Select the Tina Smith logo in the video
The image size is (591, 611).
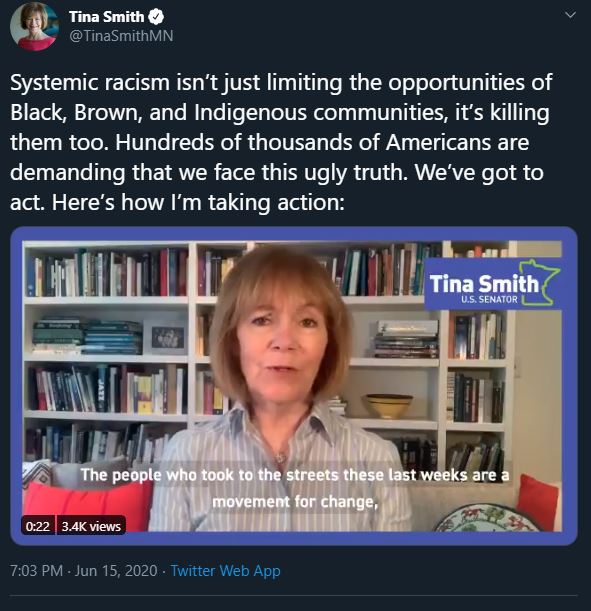point(493,284)
